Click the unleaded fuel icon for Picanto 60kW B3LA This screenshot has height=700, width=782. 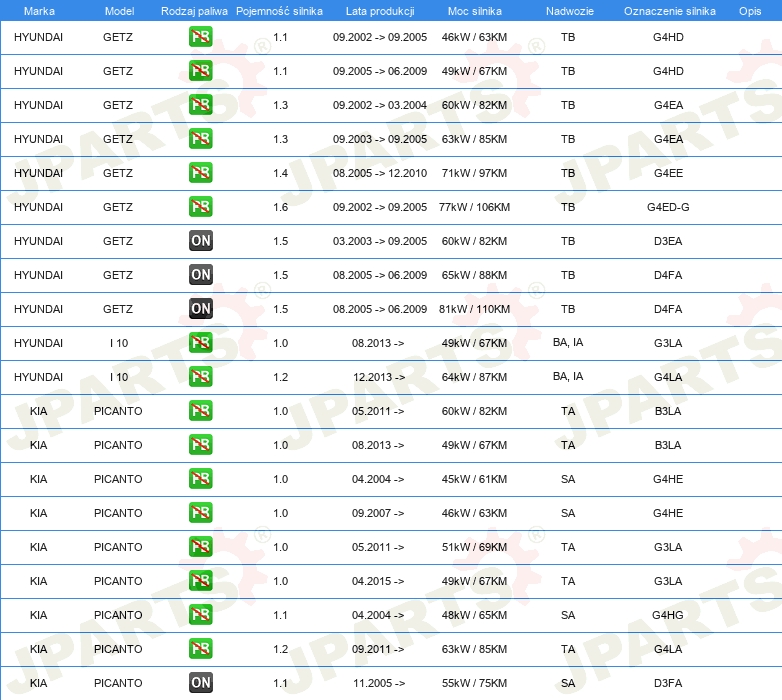click(200, 410)
